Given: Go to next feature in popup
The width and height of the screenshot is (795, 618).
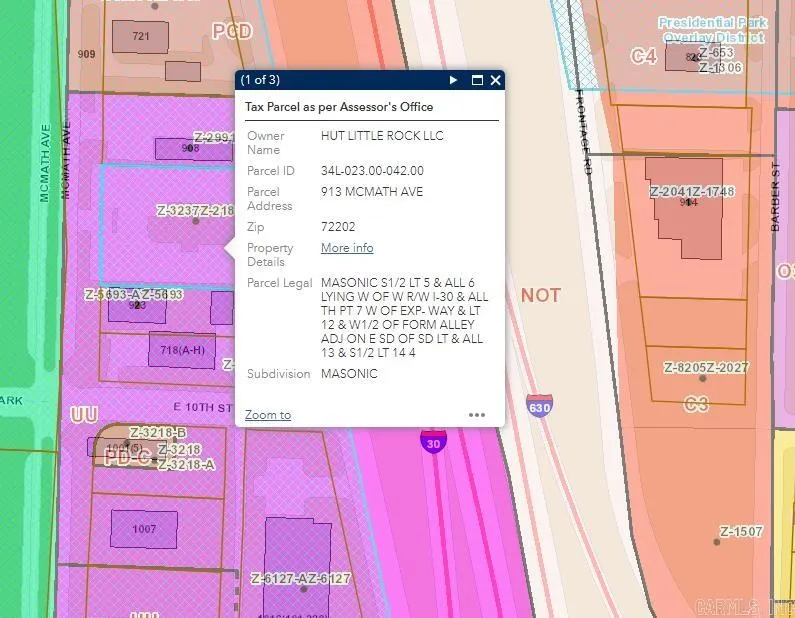Looking at the screenshot, I should click(453, 80).
